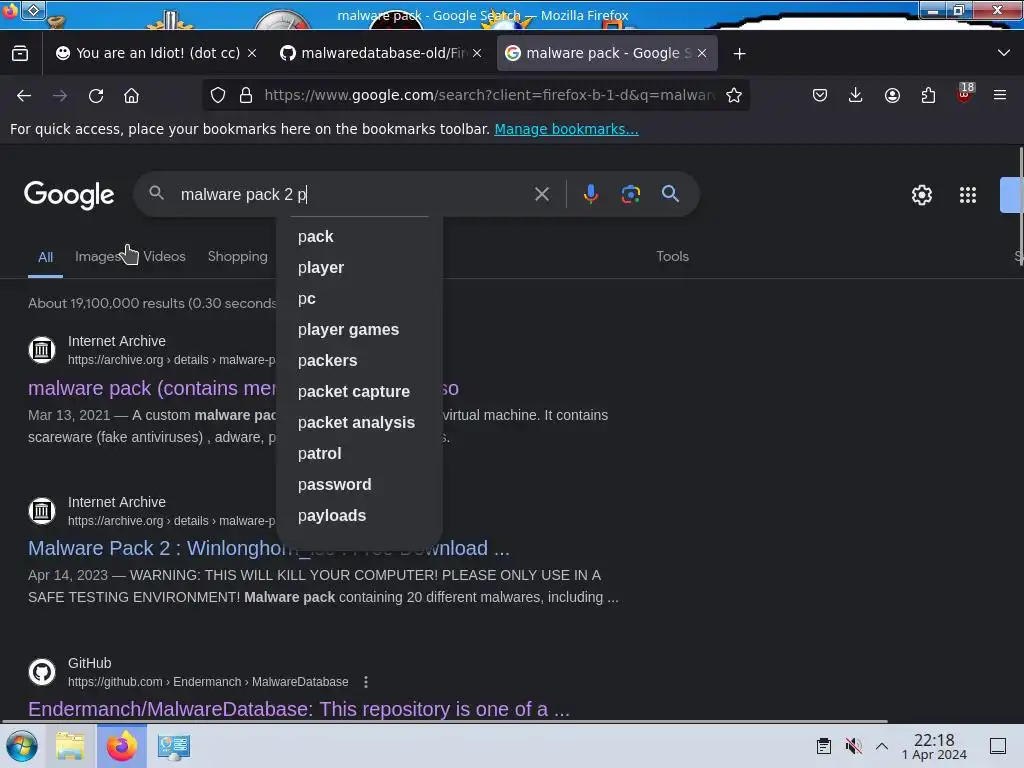The width and height of the screenshot is (1024, 768).
Task: Expand hidden system tray icons
Action: [x=882, y=746]
